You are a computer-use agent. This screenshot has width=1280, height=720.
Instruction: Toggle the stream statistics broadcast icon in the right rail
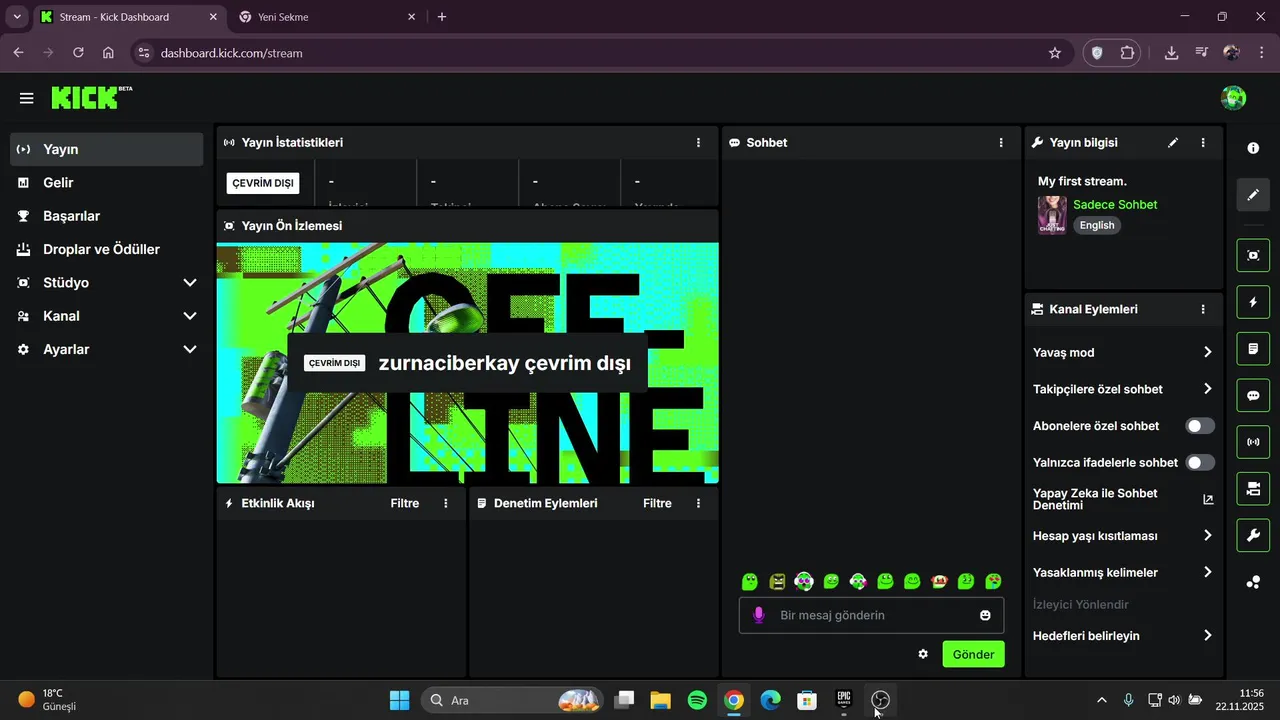coord(1253,442)
